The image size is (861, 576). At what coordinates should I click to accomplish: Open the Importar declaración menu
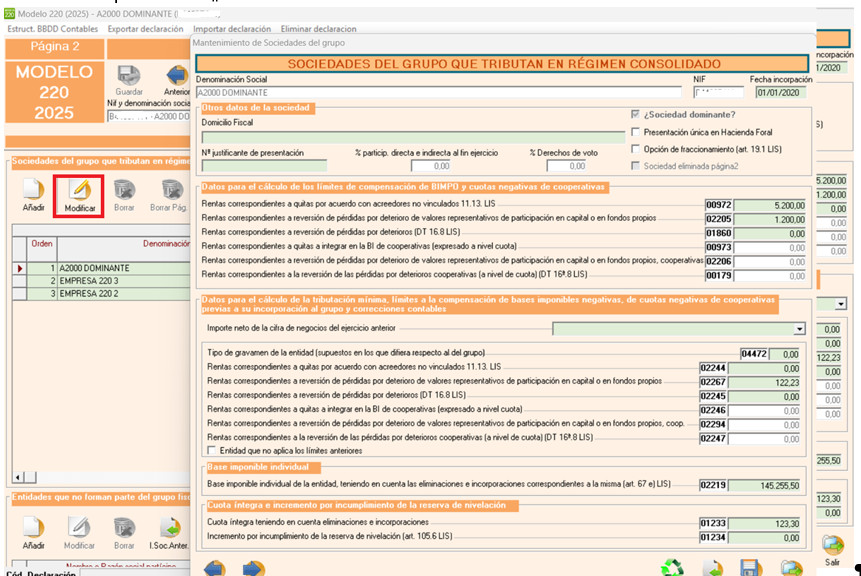click(232, 29)
